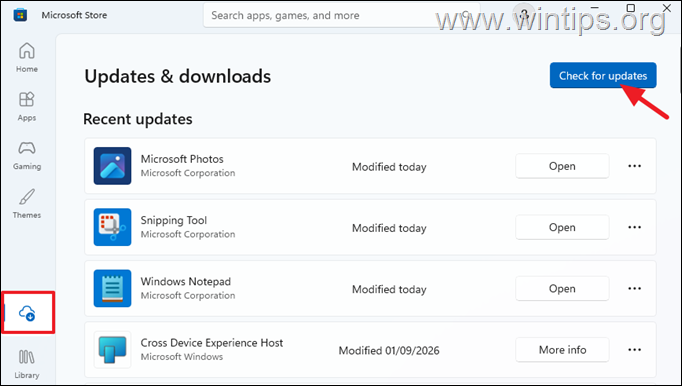The width and height of the screenshot is (682, 386).
Task: Select the Snipping Tool title text
Action: 174,220
